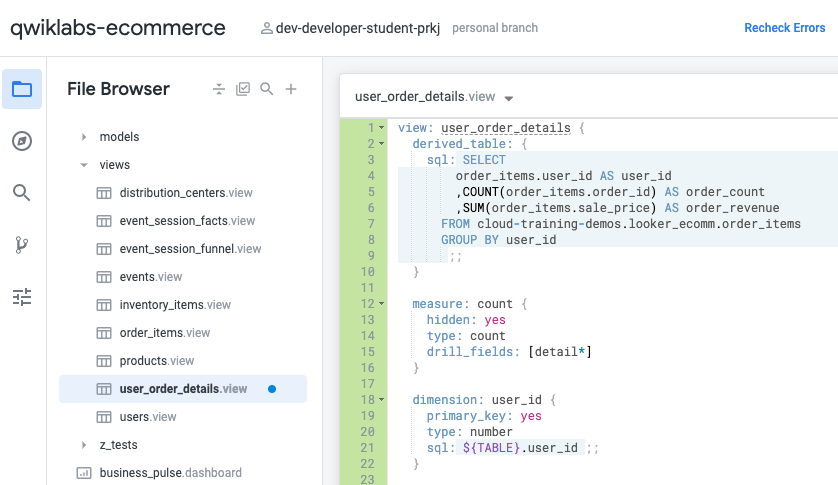Click the 'type: number' line
Image resolution: width=838 pixels, height=485 pixels.
click(470, 432)
